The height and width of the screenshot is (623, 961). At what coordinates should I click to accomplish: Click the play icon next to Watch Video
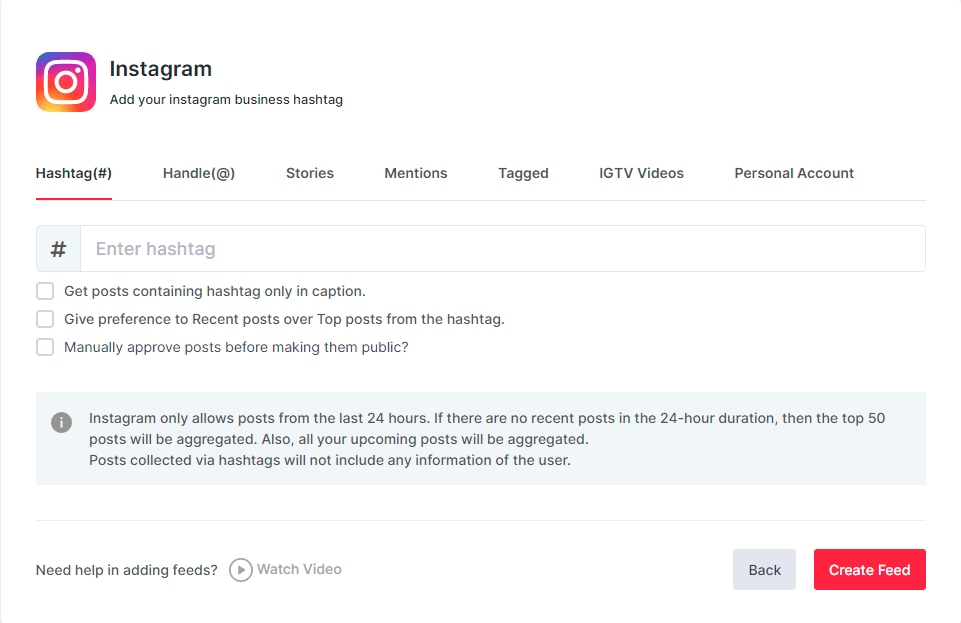click(x=240, y=569)
